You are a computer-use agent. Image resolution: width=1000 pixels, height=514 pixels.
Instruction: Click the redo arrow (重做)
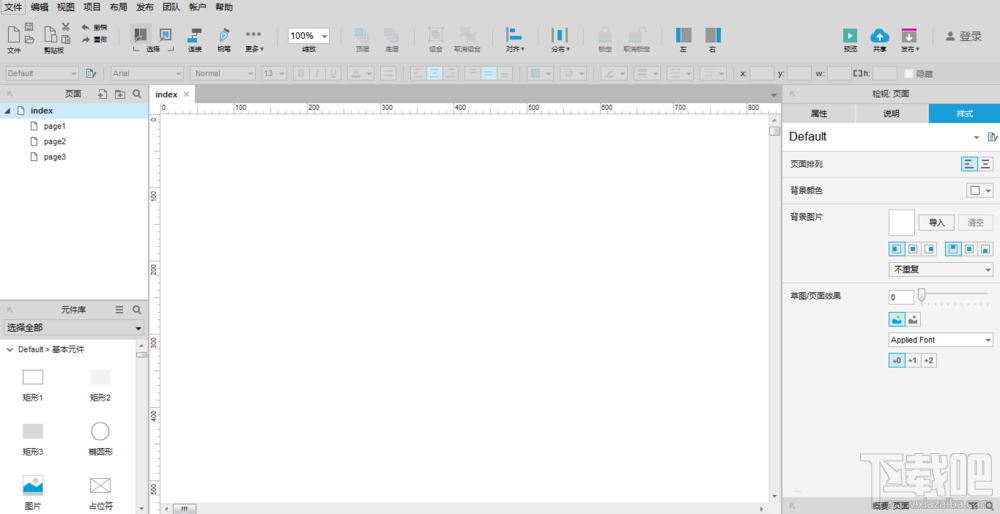[x=86, y=40]
